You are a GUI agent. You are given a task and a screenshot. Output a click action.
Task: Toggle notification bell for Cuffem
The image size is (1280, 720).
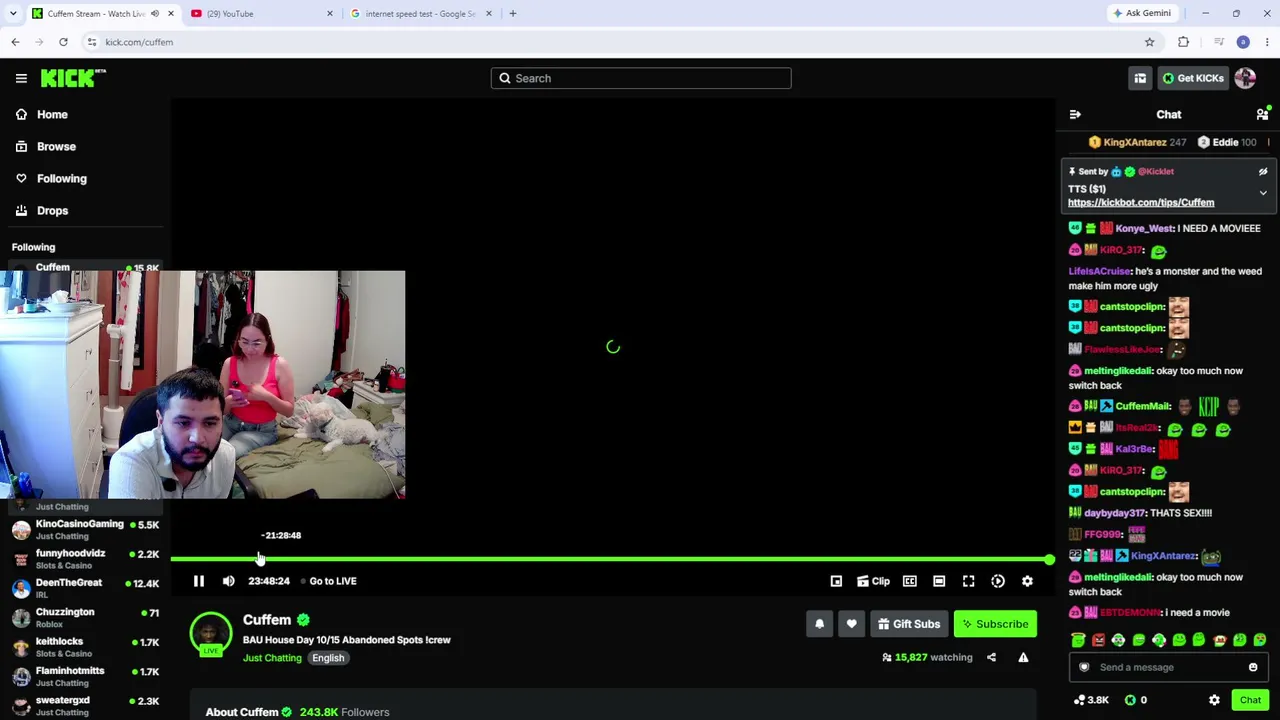pos(819,624)
